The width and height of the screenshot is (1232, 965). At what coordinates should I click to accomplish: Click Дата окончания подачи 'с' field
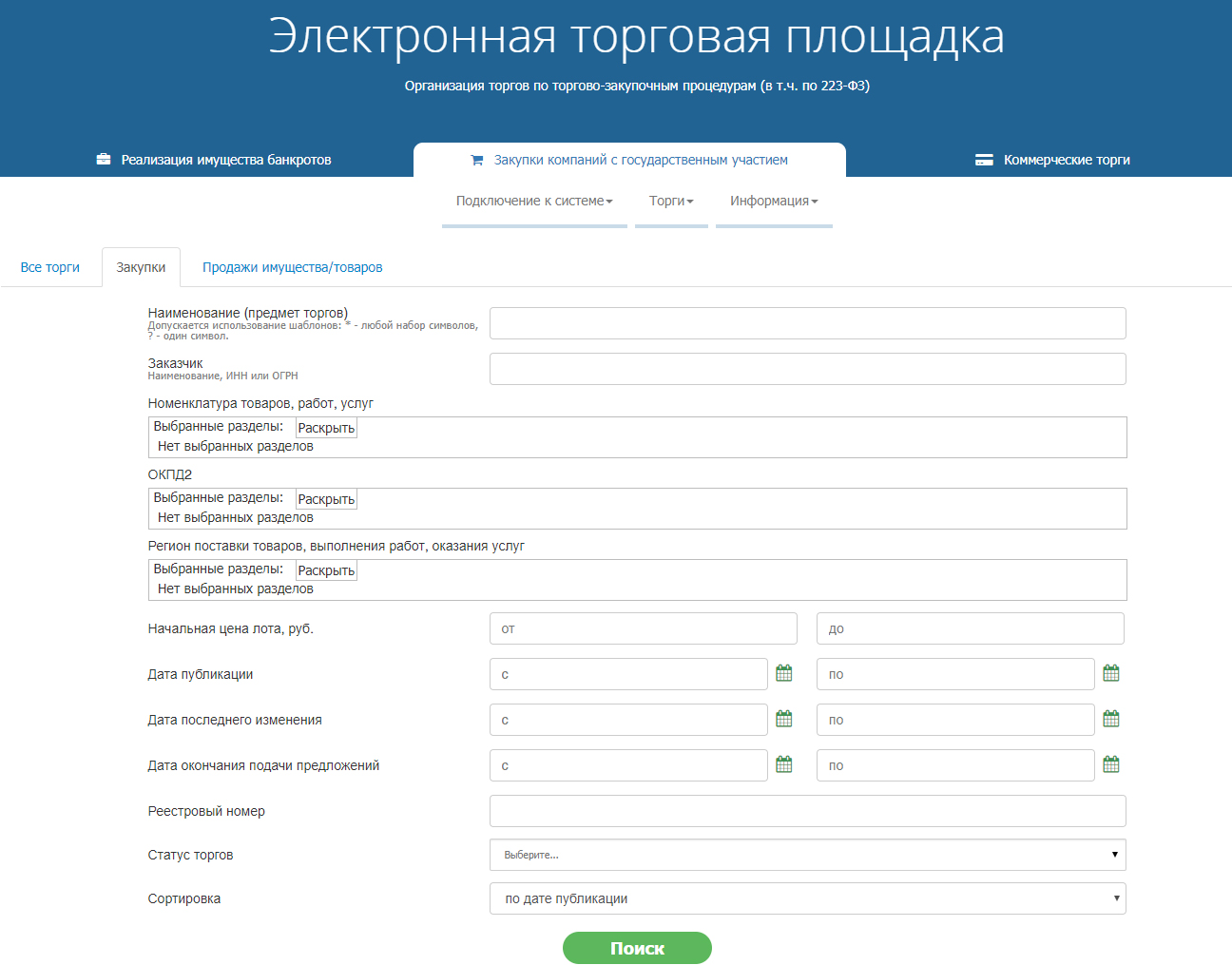pos(628,765)
